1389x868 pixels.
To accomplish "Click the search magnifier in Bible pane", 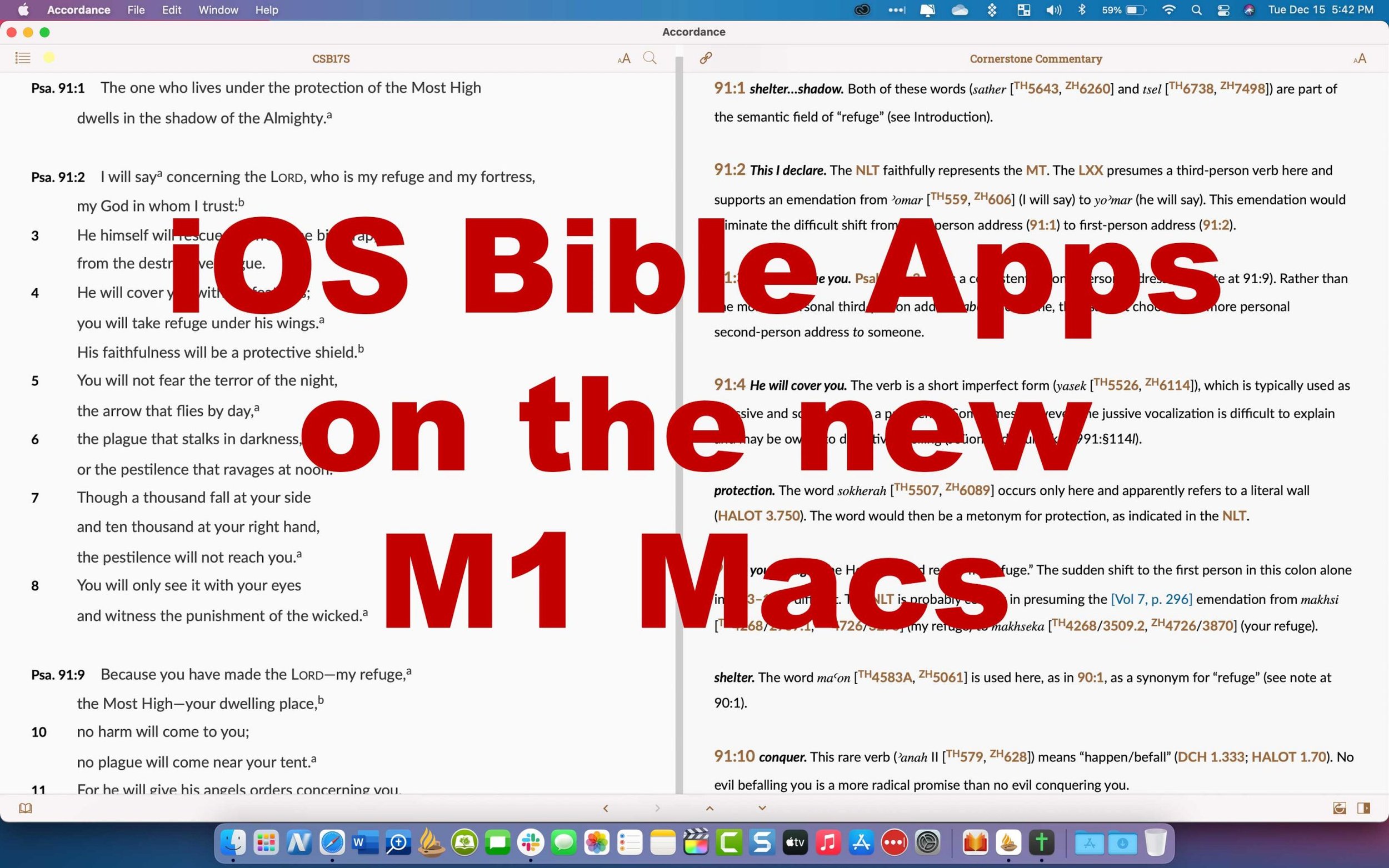I will 649,58.
